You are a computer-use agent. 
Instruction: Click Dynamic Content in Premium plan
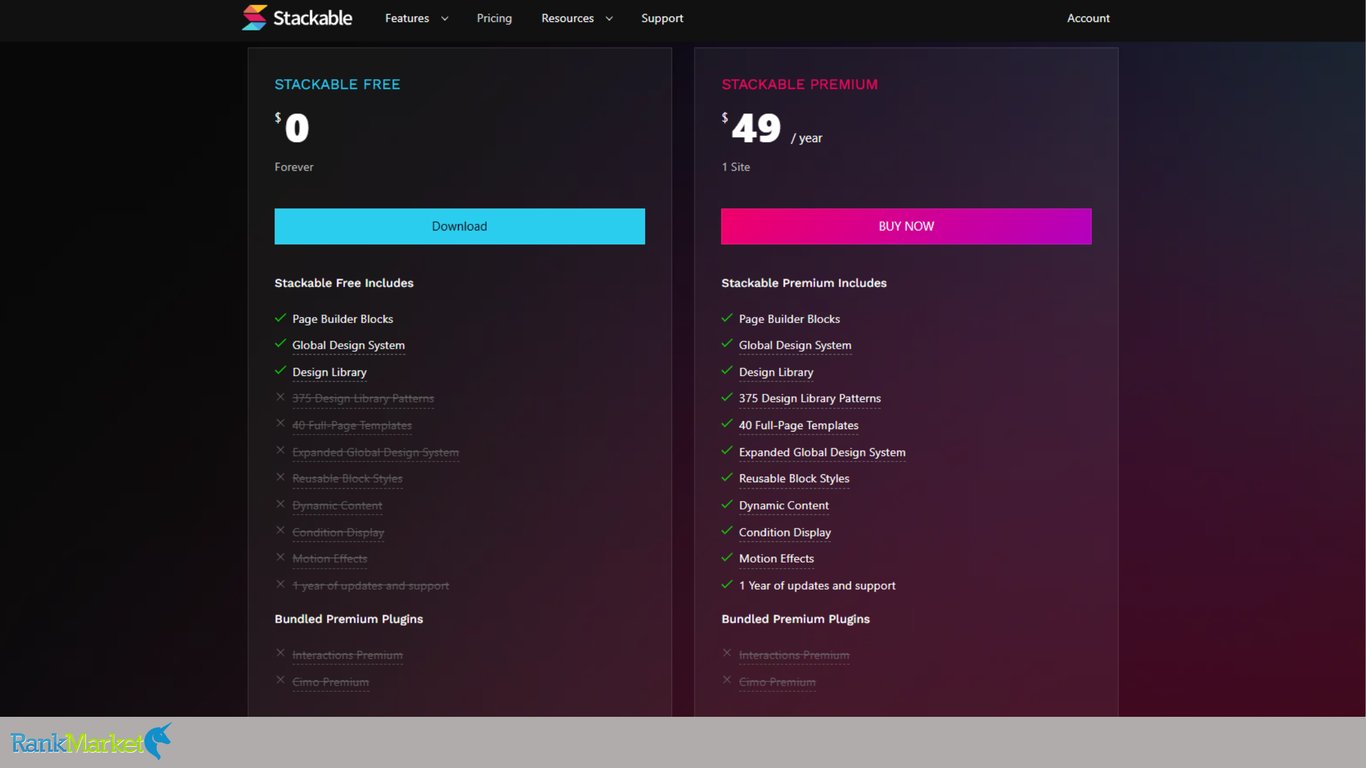tap(784, 505)
